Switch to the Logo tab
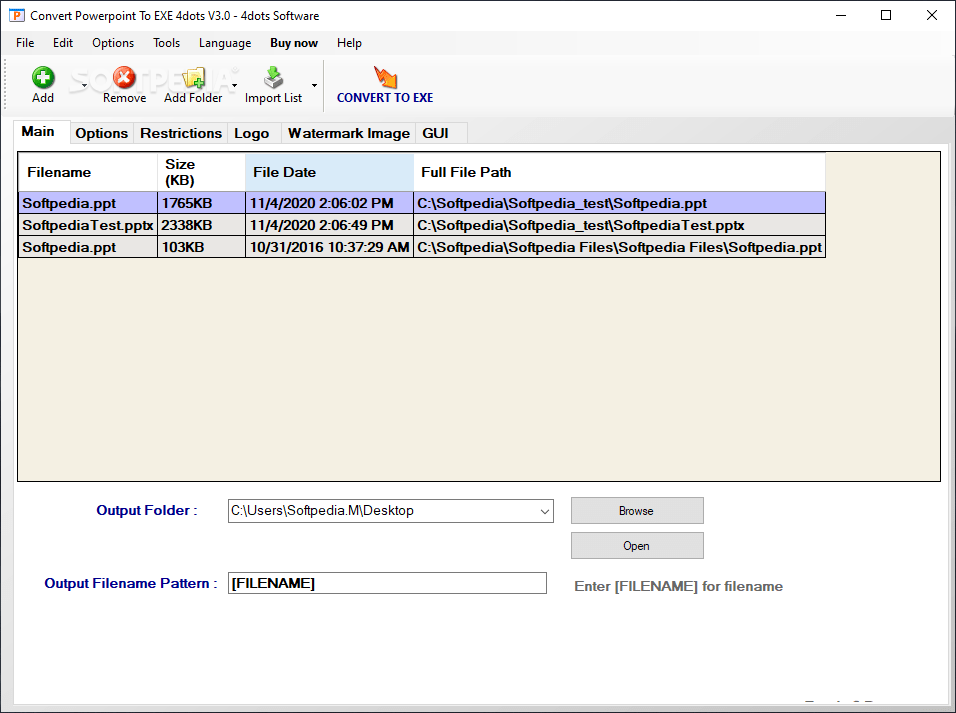This screenshot has width=956, height=713. tap(252, 133)
